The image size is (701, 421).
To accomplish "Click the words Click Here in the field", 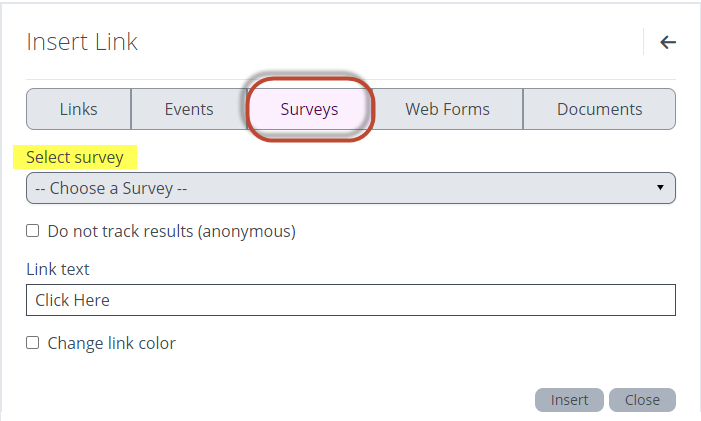I will pyautogui.click(x=72, y=300).
